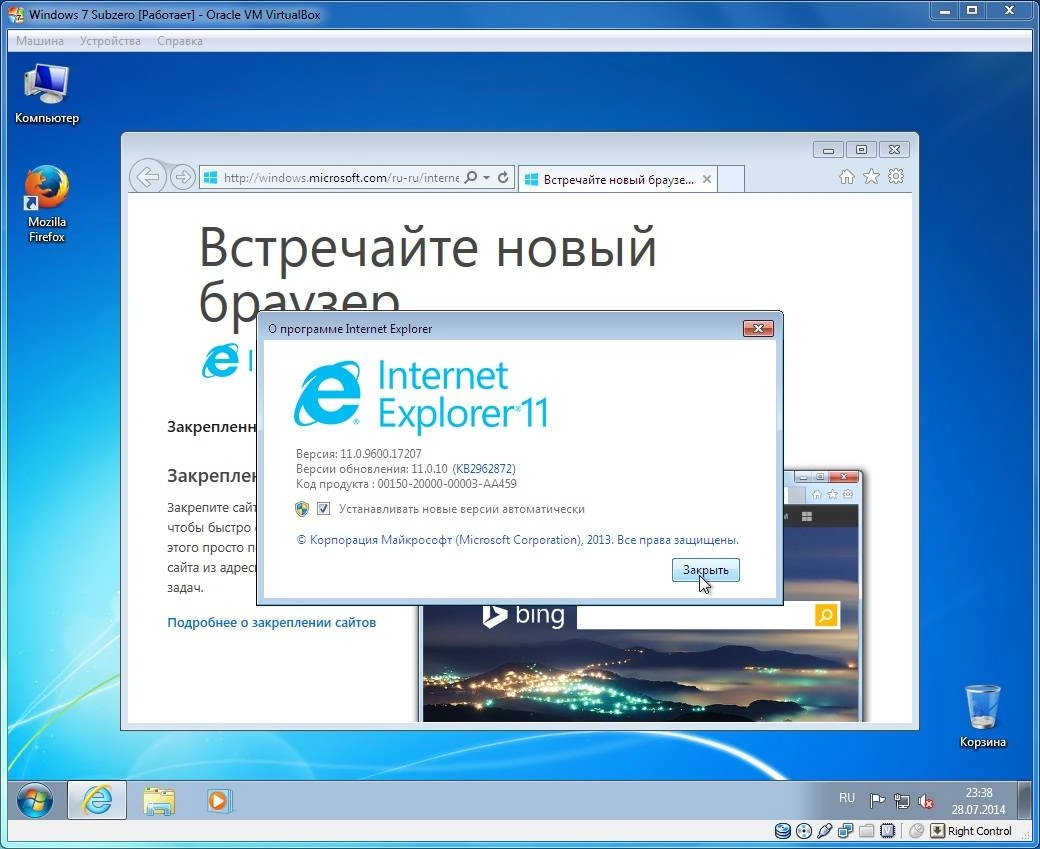This screenshot has height=849, width=1040.
Task: Click the optical disc icon in VirtualBox status bar
Action: click(804, 830)
